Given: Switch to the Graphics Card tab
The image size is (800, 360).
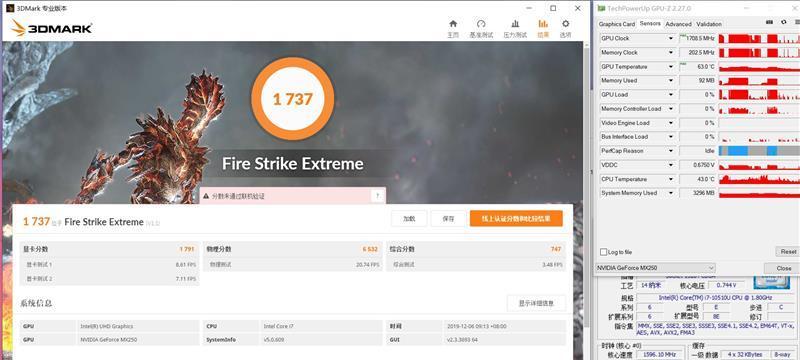Looking at the screenshot, I should [x=617, y=24].
